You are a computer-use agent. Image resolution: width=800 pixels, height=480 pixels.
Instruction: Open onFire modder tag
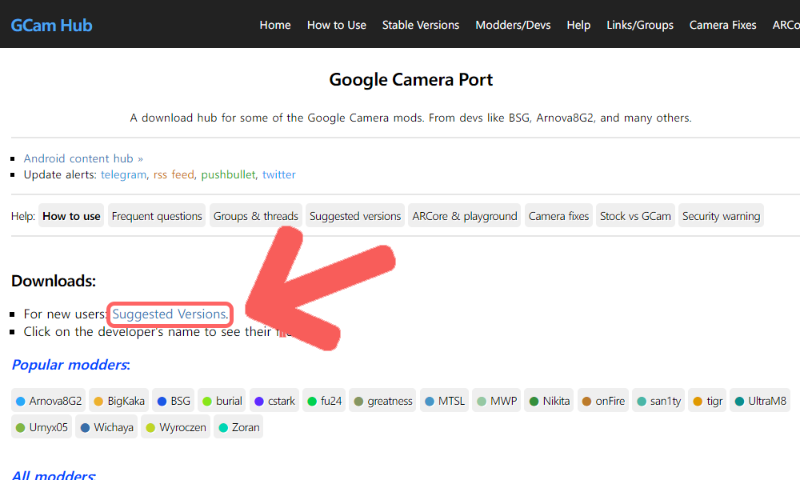[603, 401]
